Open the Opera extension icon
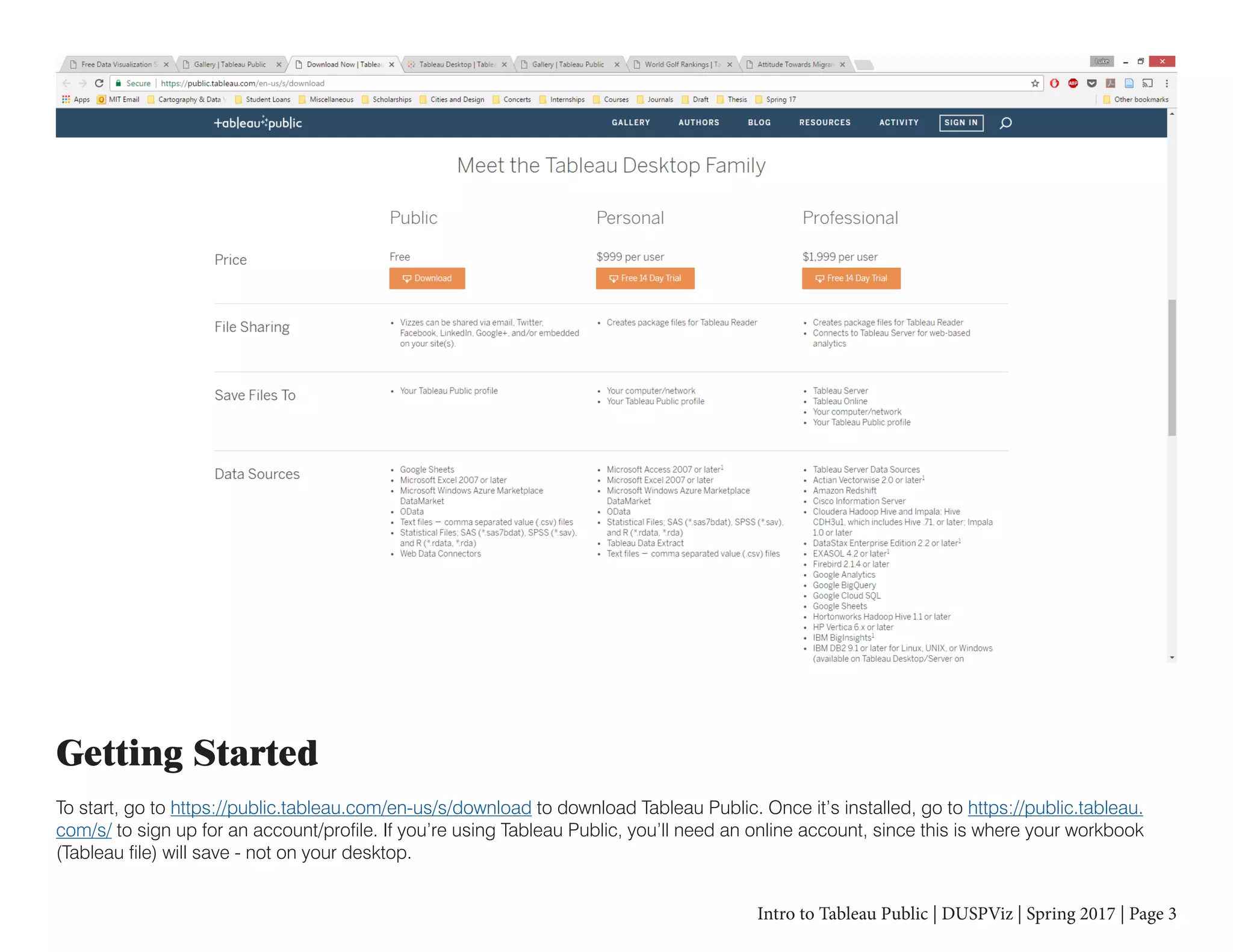 click(1054, 83)
